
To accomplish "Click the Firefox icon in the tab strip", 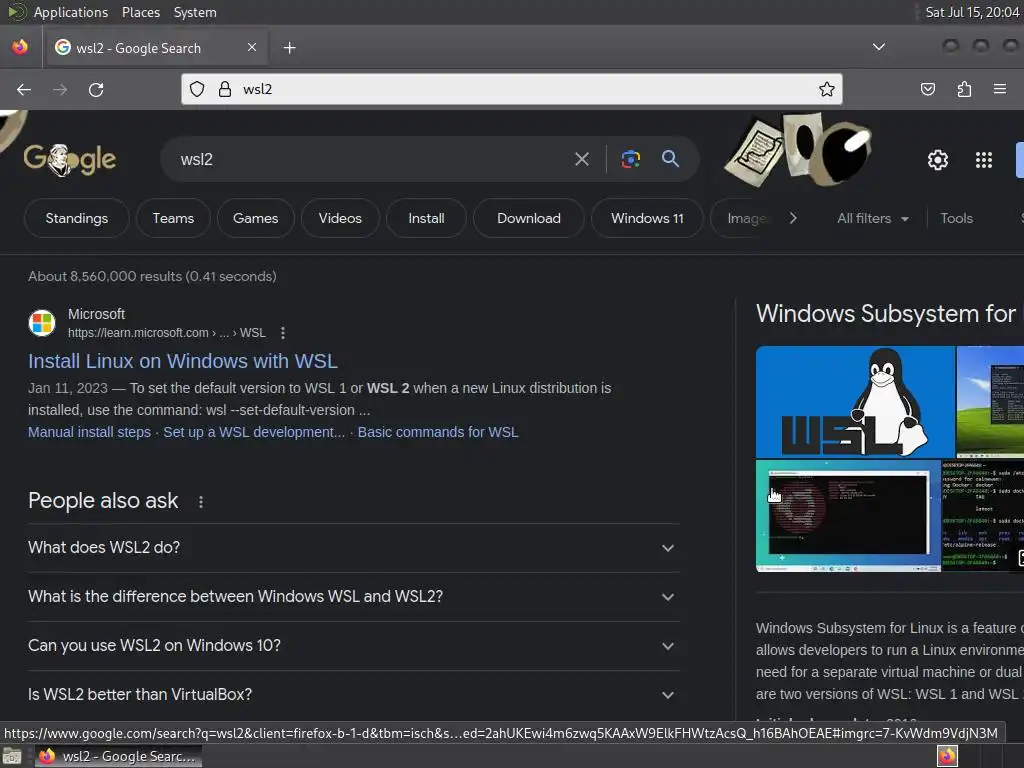I will (x=20, y=47).
